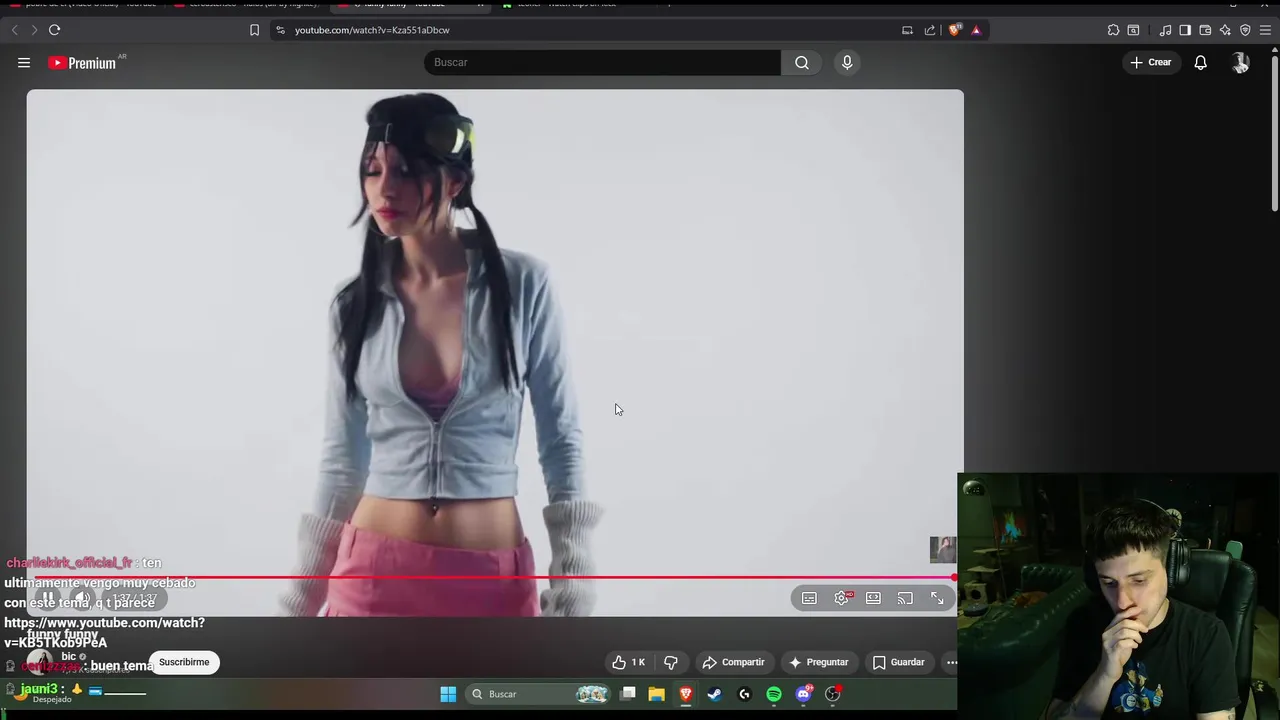Screen dimensions: 1280x720
Task: Go to the YouTube Premium home logo
Action: [83, 63]
